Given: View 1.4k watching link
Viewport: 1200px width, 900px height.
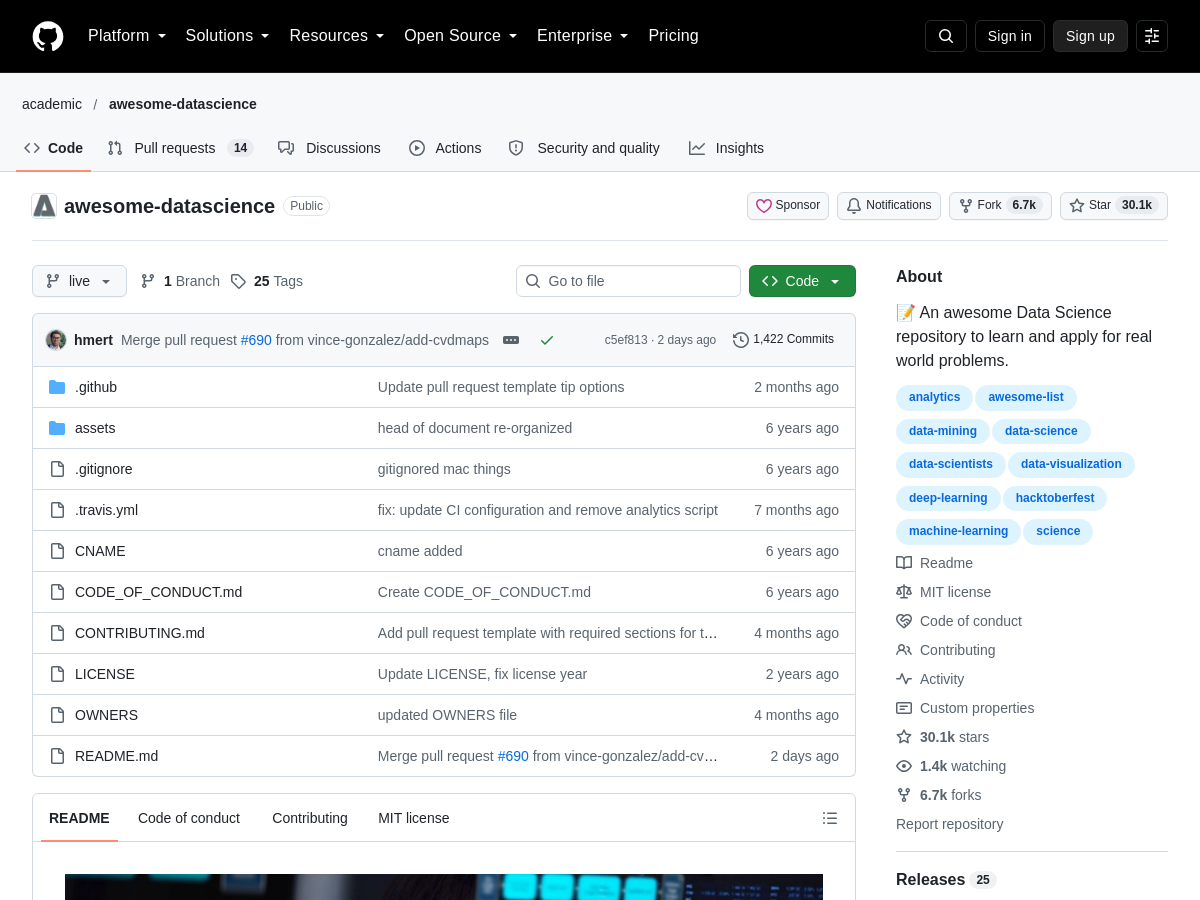Looking at the screenshot, I should (x=951, y=766).
